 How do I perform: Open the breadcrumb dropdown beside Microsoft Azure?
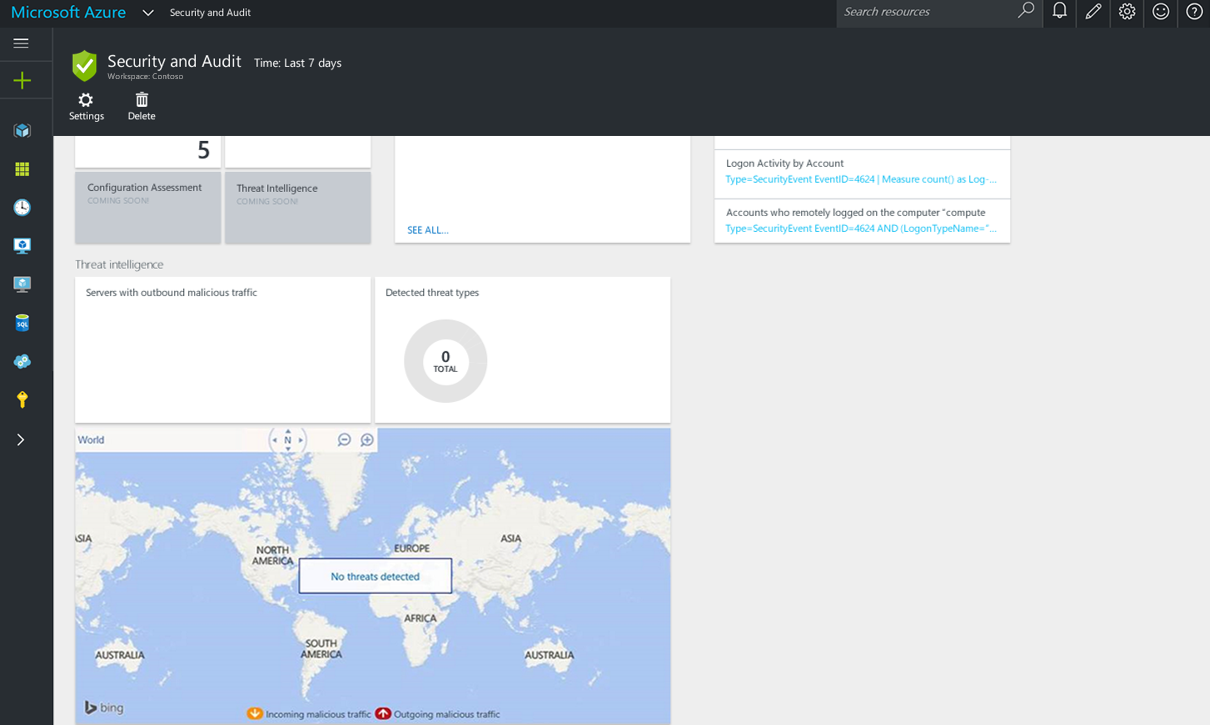click(x=147, y=13)
